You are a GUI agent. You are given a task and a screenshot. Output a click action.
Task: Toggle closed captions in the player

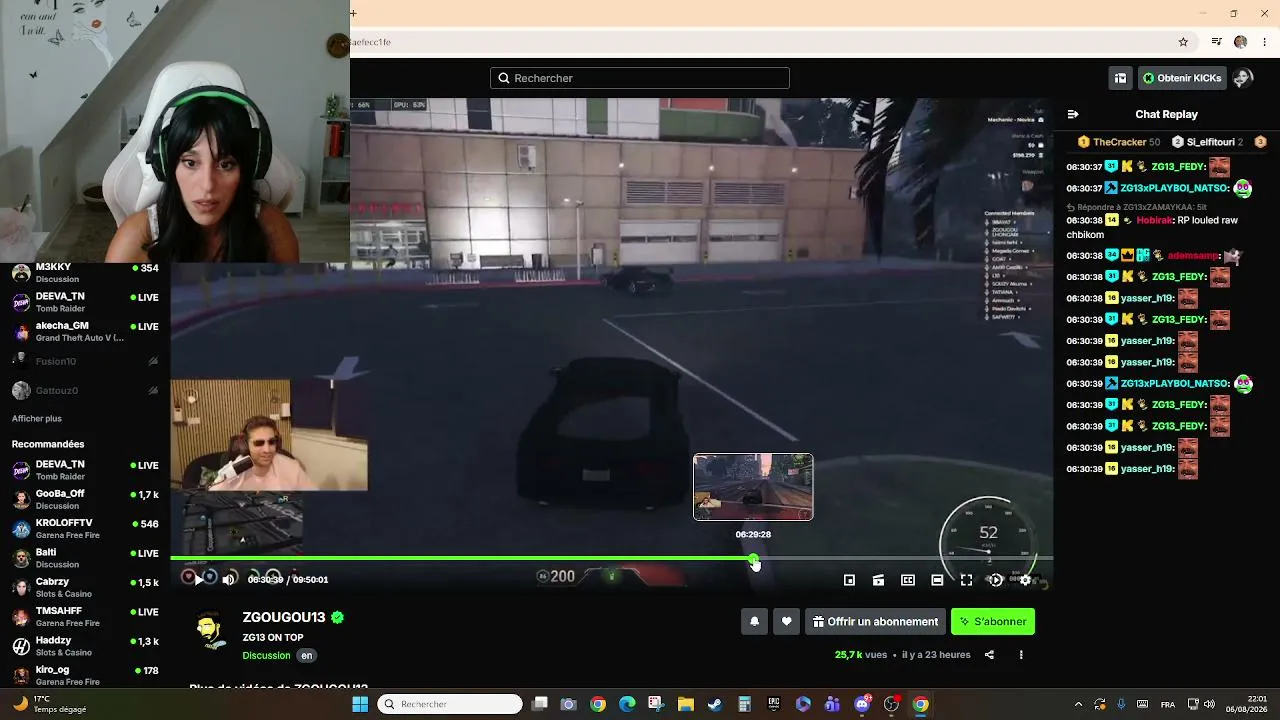click(x=908, y=580)
